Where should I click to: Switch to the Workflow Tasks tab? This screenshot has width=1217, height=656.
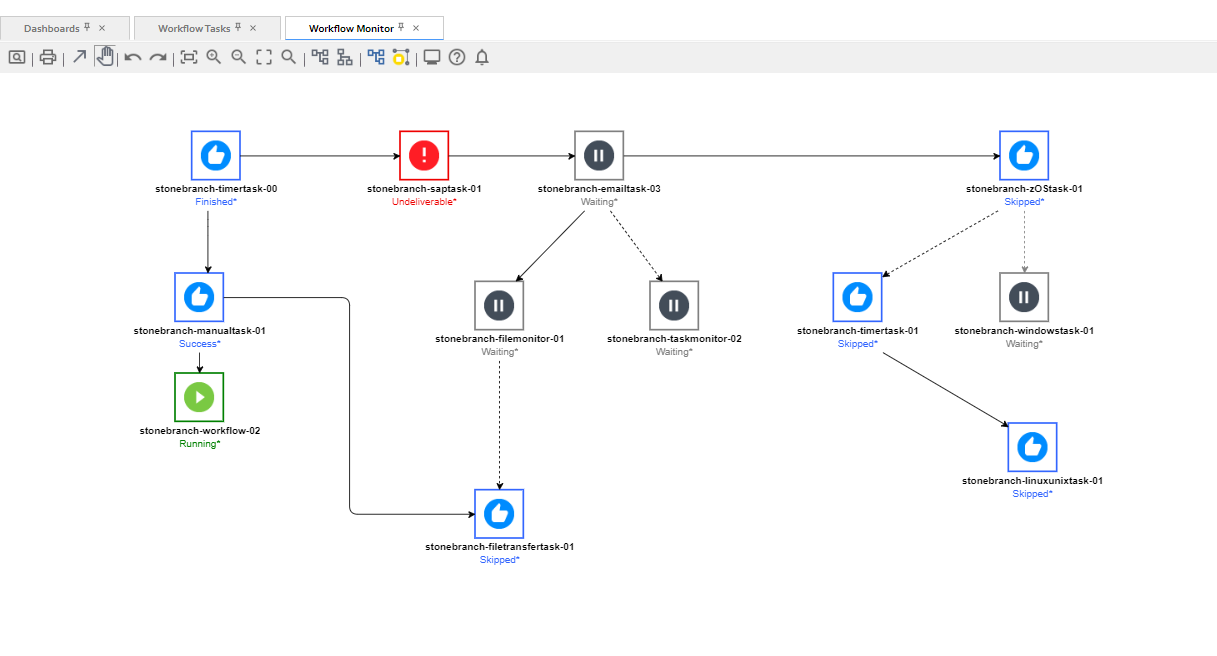point(194,28)
